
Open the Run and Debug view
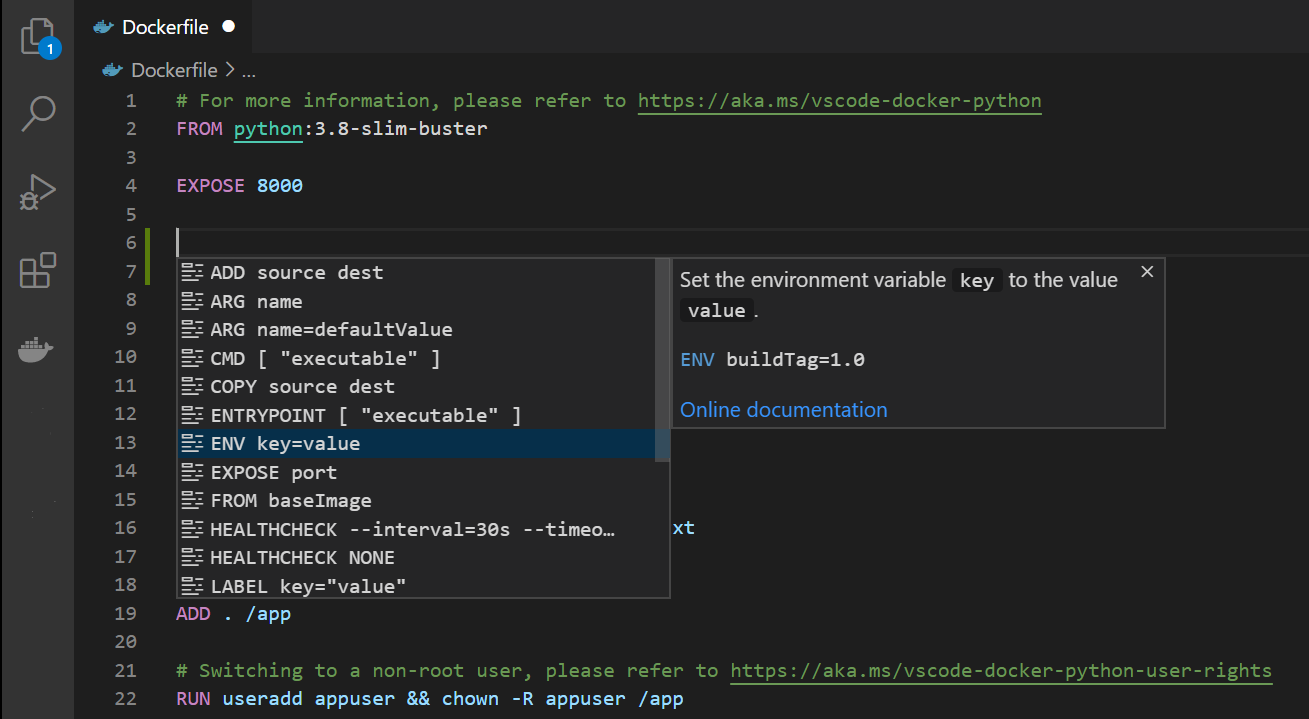[37, 192]
